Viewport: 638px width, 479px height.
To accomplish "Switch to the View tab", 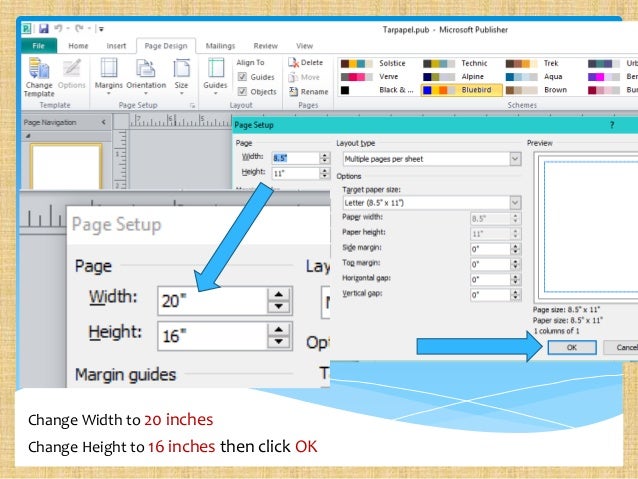I will [x=304, y=46].
